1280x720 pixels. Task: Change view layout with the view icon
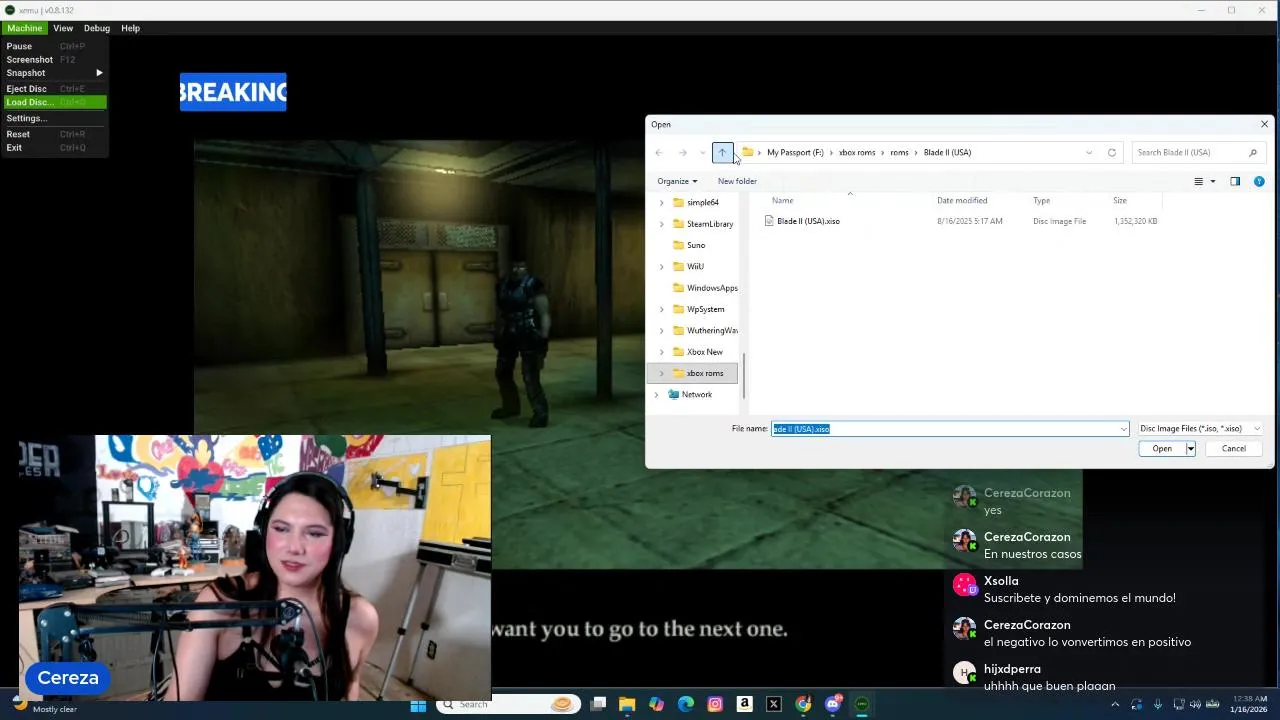[x=1198, y=181]
